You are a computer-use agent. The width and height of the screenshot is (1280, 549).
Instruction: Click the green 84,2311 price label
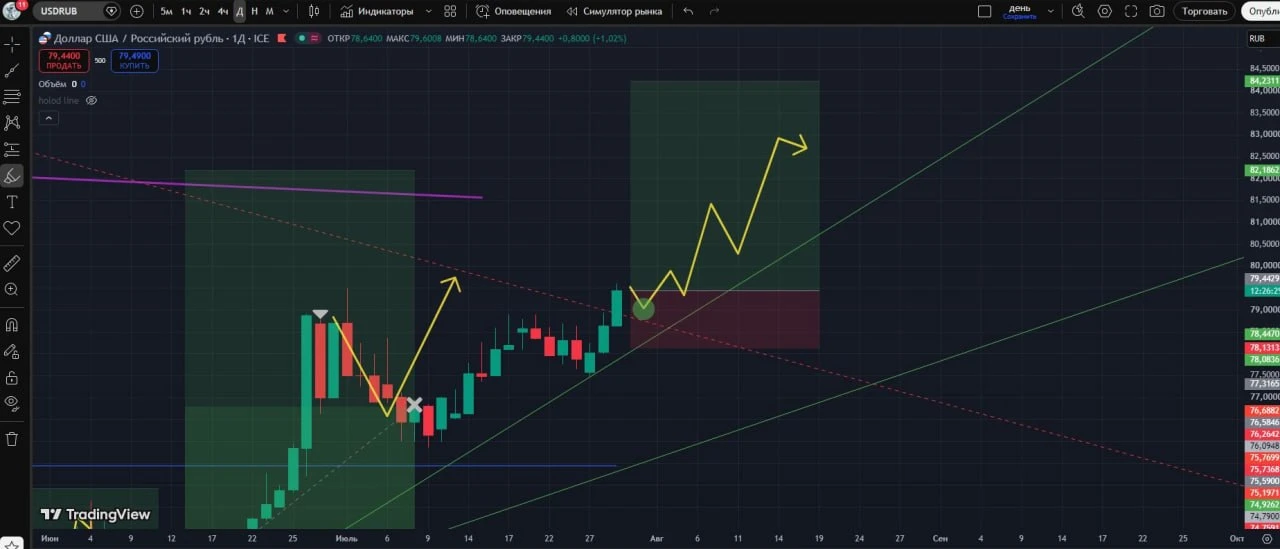tap(1264, 81)
